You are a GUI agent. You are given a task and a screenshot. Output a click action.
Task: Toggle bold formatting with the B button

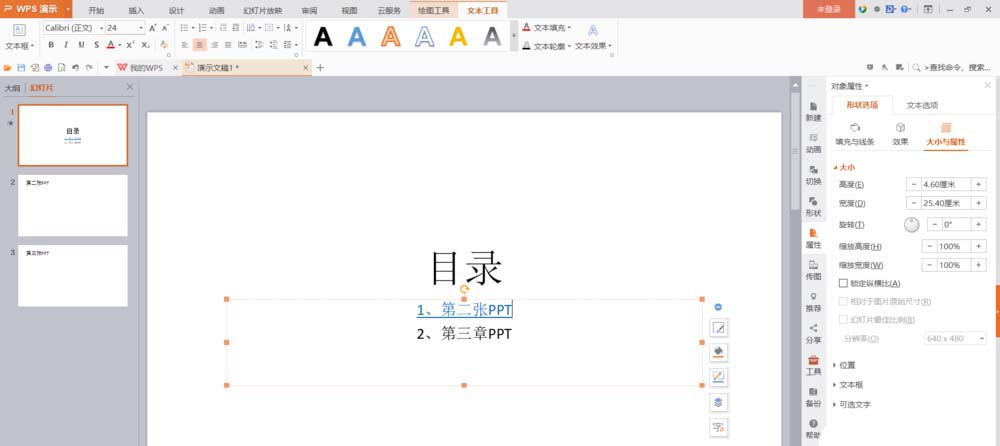[51, 45]
